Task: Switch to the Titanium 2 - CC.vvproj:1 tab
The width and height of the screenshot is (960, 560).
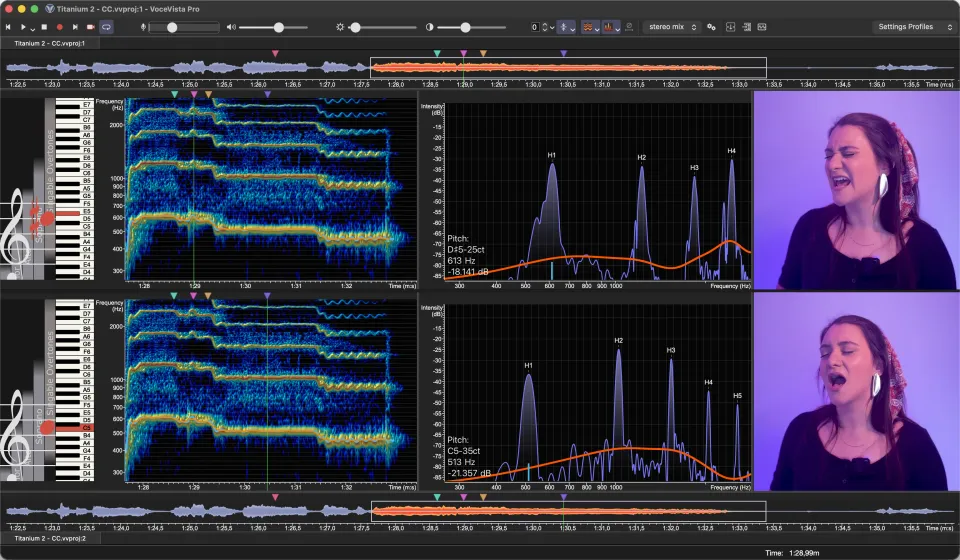Action: (50, 43)
